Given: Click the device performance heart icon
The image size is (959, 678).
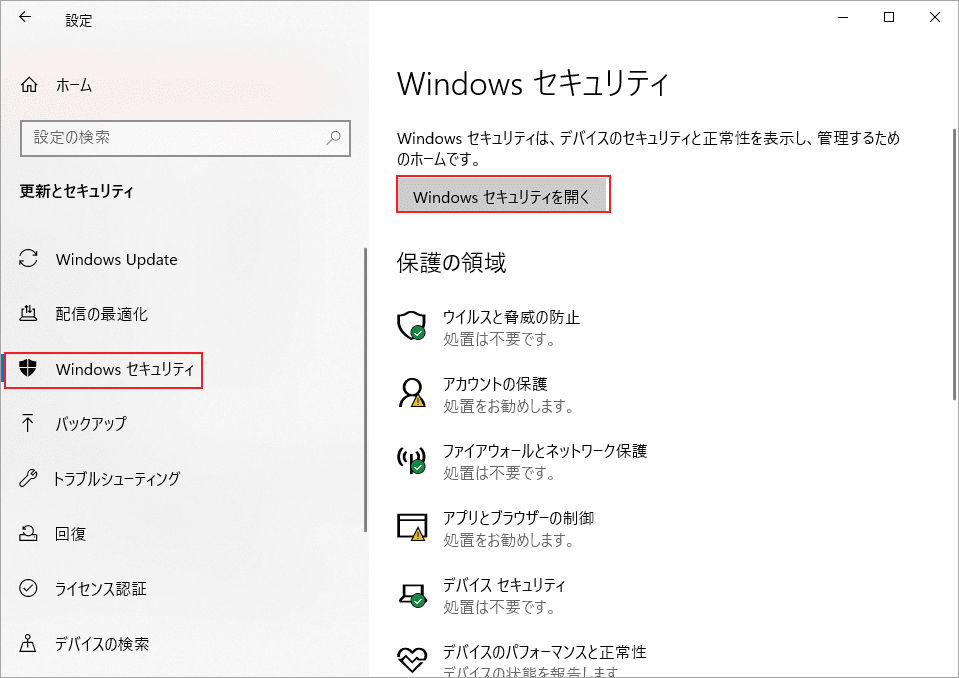Looking at the screenshot, I should [x=412, y=659].
